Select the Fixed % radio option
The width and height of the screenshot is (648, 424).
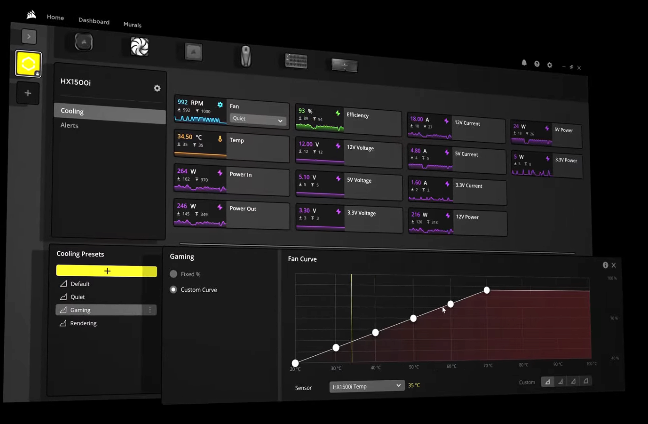coord(174,273)
